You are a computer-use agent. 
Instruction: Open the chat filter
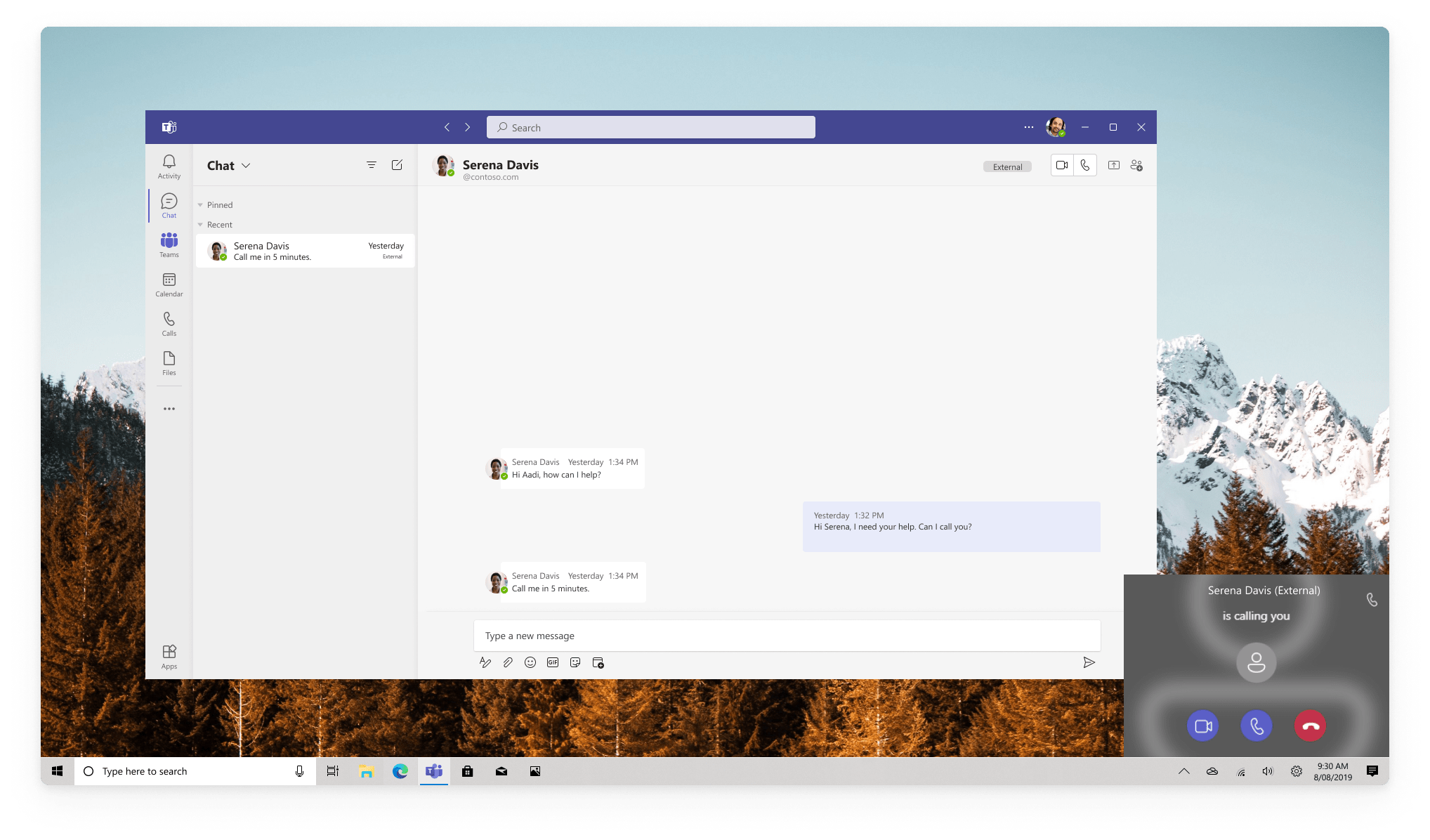[372, 165]
